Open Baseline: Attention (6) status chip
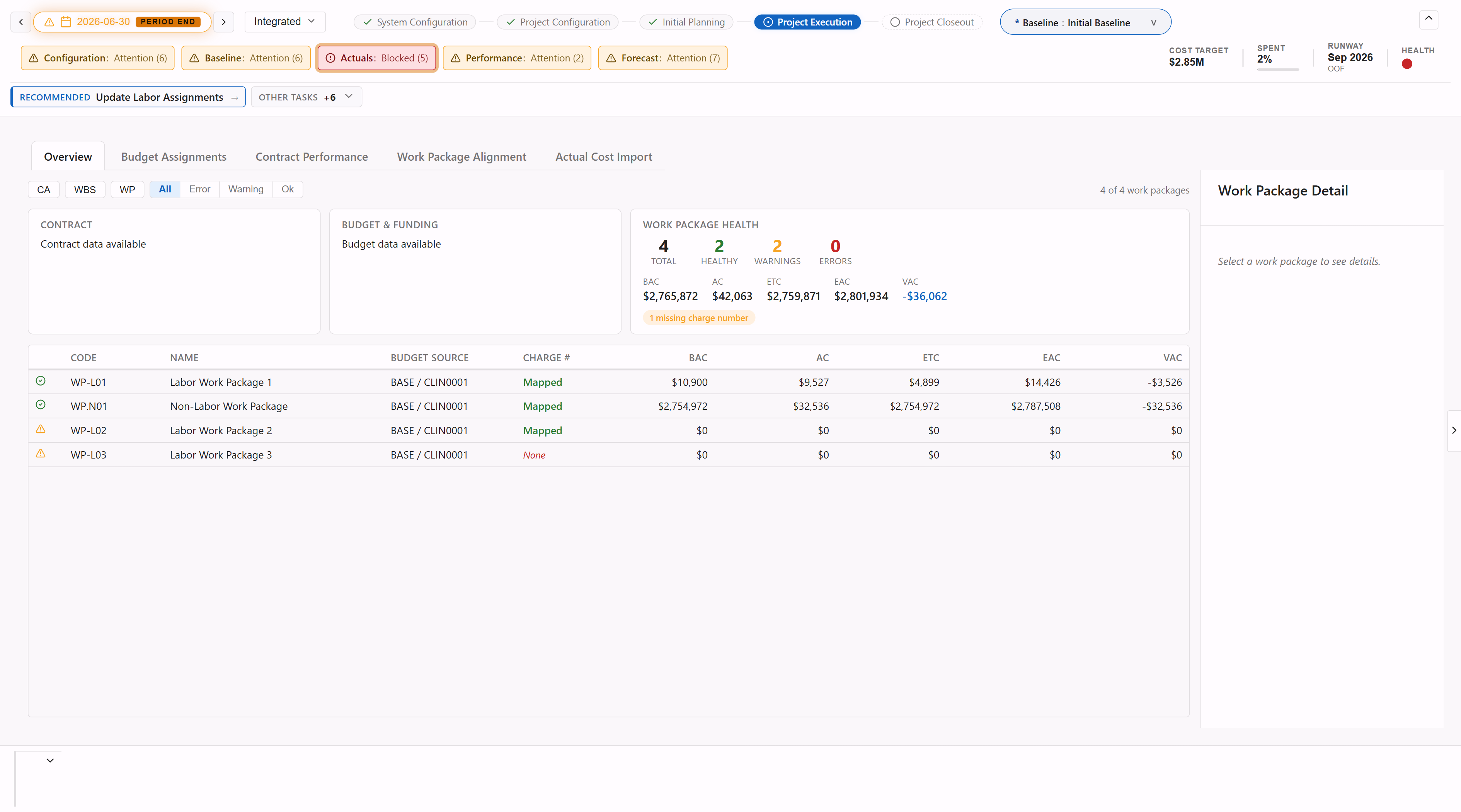1461x812 pixels. [x=246, y=58]
